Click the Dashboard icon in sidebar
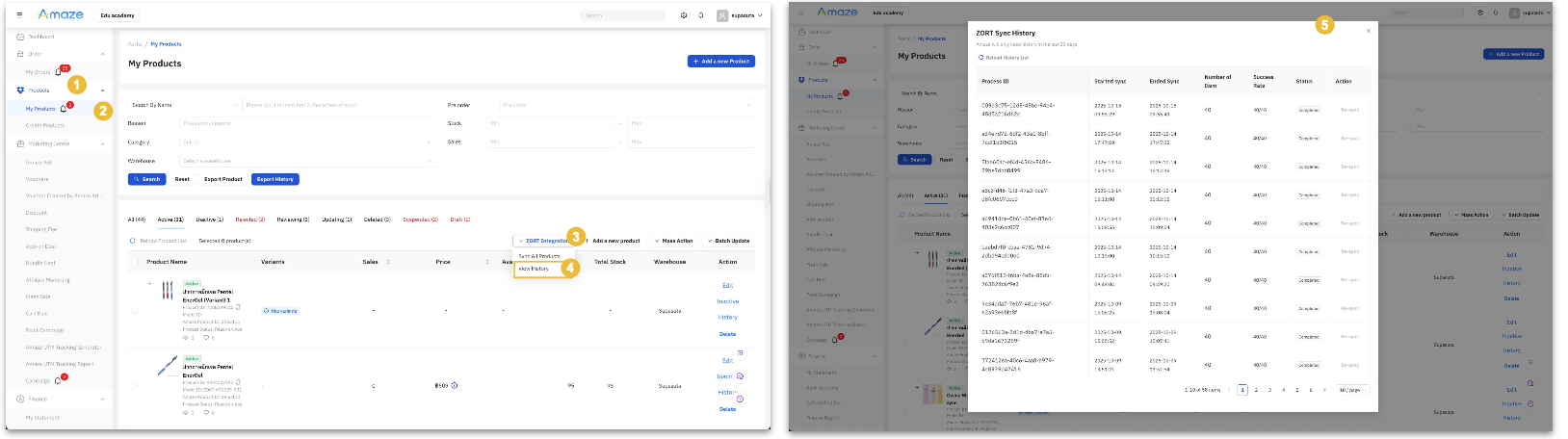The image size is (1568, 439). click(x=20, y=37)
